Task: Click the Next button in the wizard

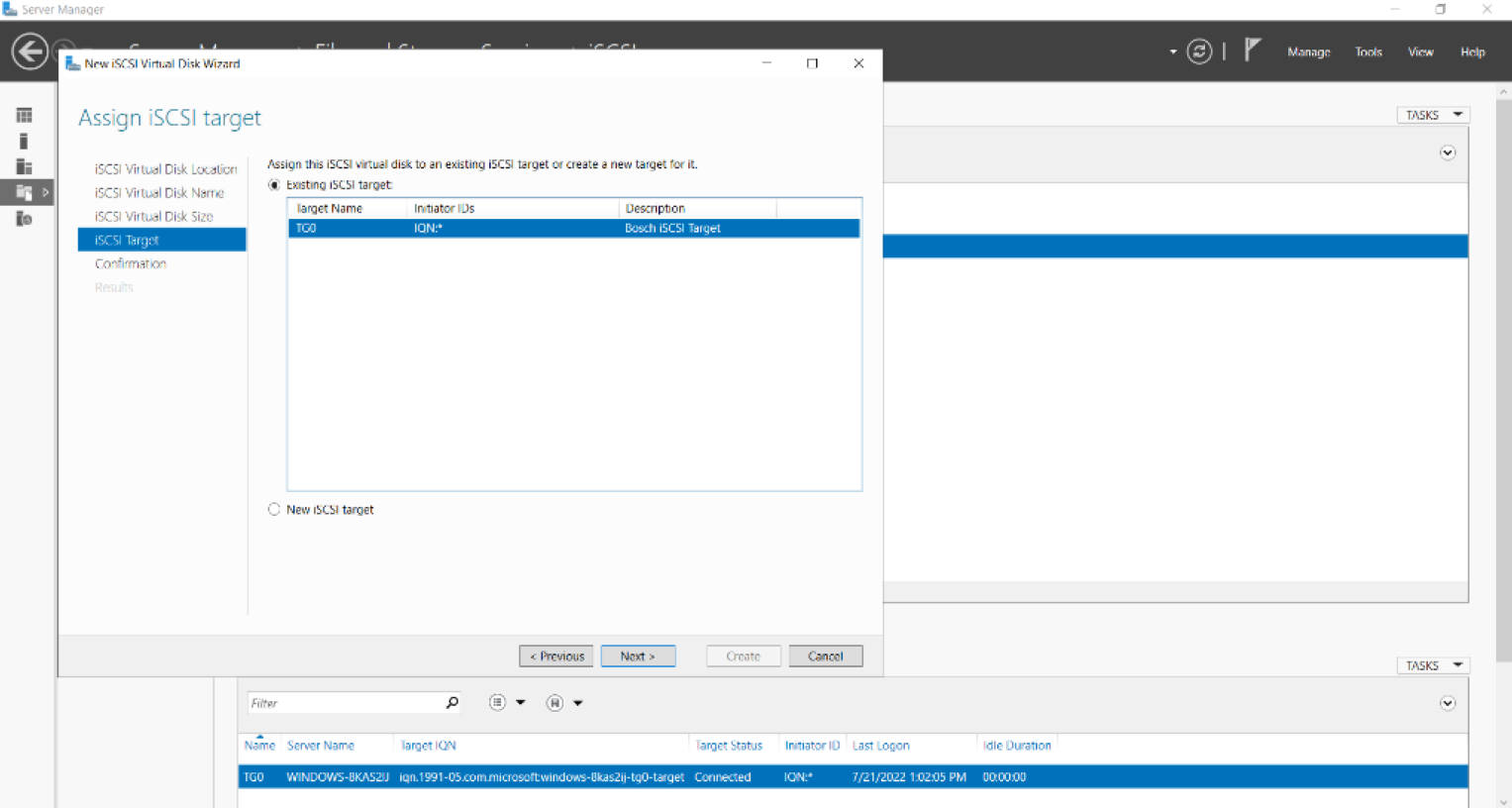Action: pos(638,656)
